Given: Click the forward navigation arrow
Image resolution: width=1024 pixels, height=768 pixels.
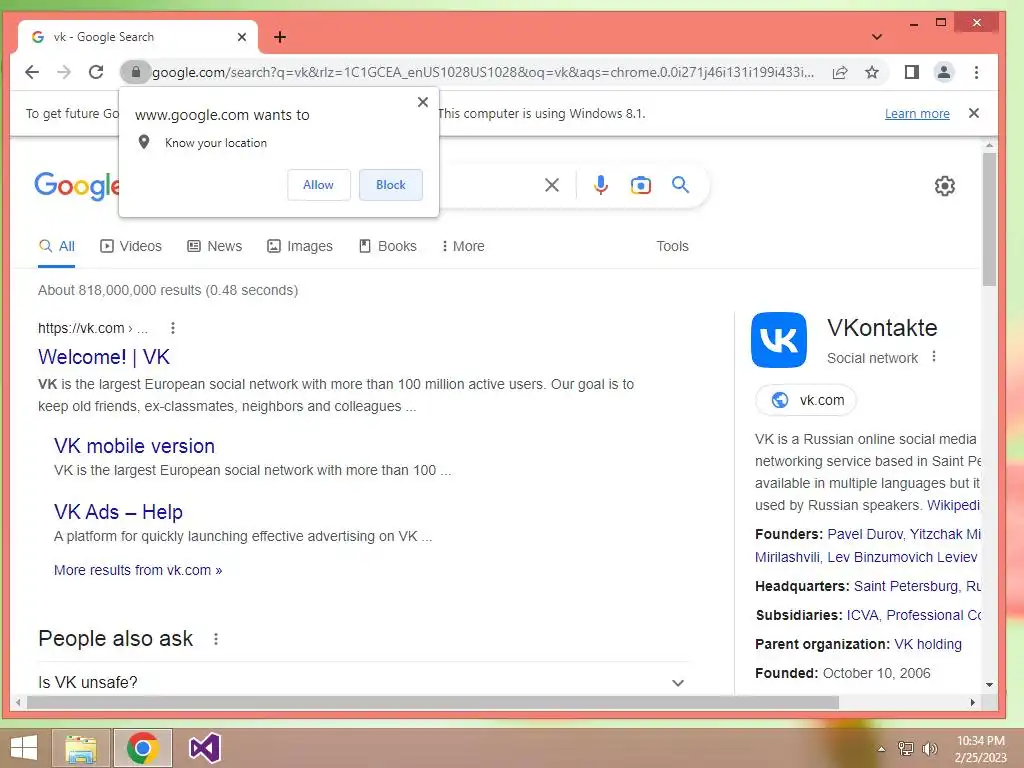Looking at the screenshot, I should (x=63, y=72).
